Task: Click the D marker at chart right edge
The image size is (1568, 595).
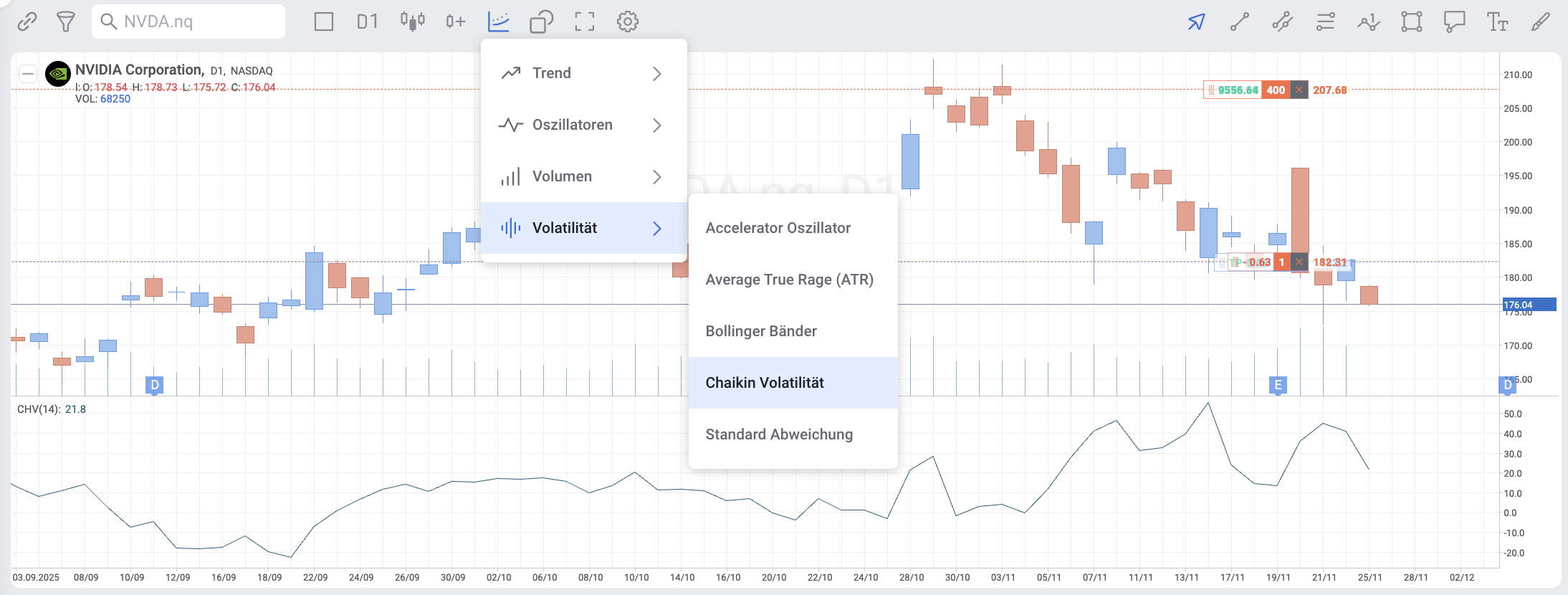Action: (x=1508, y=385)
